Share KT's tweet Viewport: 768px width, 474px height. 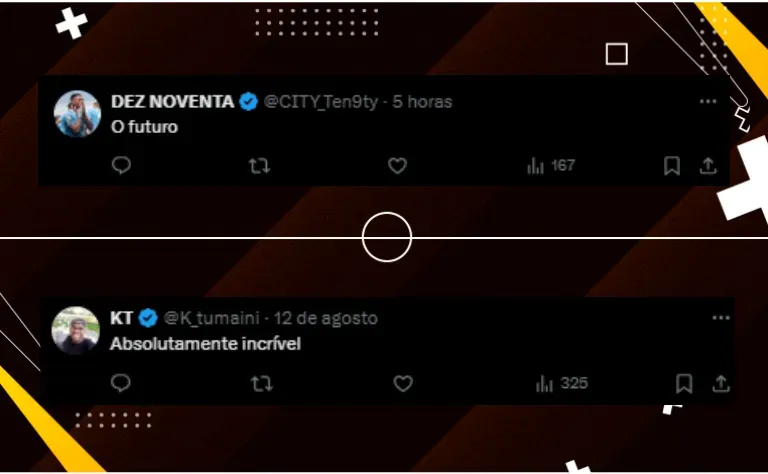[x=720, y=383]
